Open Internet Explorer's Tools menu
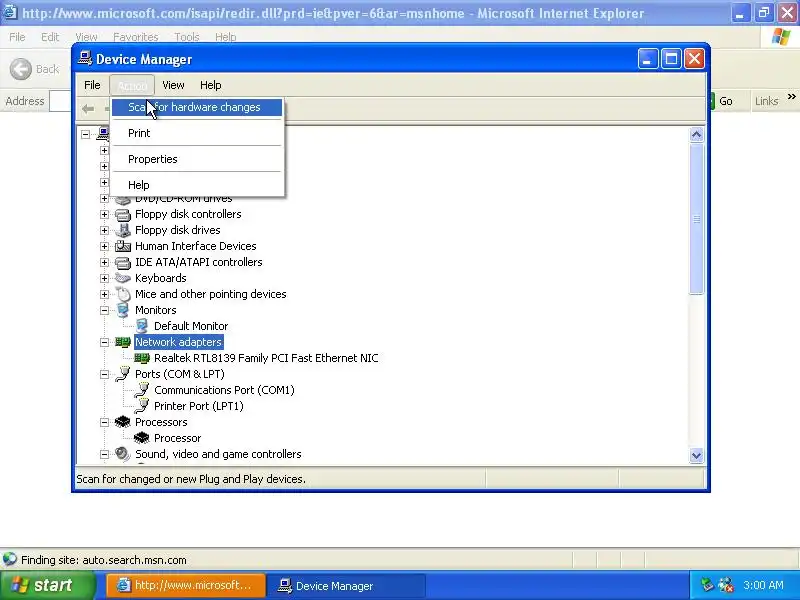Screen dimensions: 800x600 pos(187,37)
